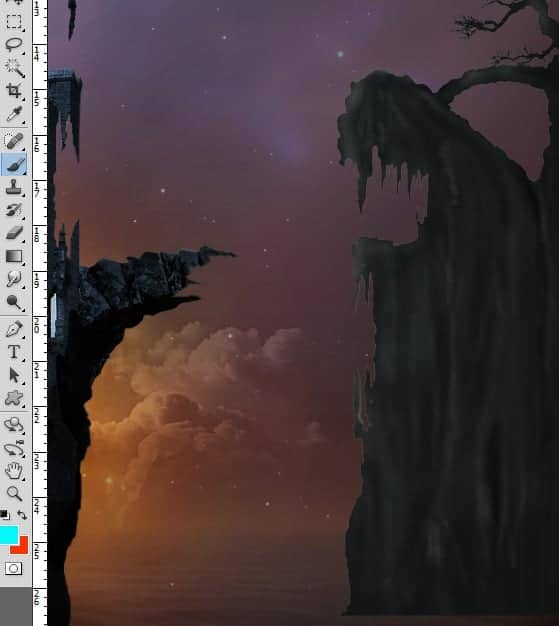
Task: Toggle Quick Mask mode
Action: click(x=13, y=569)
